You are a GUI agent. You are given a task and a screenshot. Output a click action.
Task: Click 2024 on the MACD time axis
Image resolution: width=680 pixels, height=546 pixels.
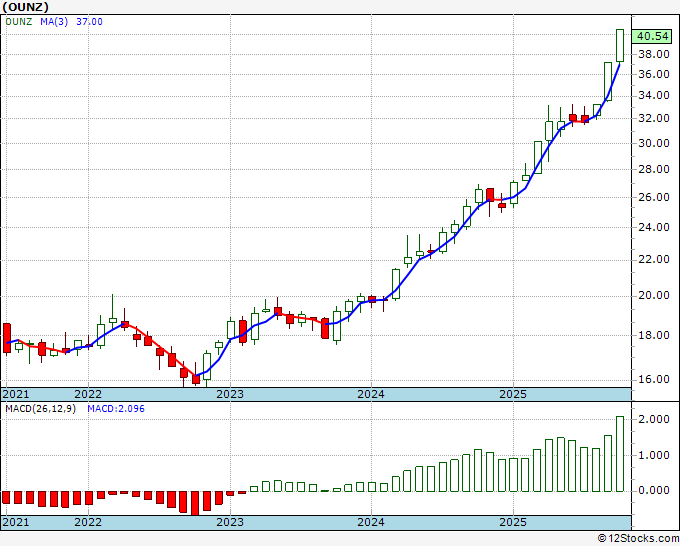coord(371,522)
